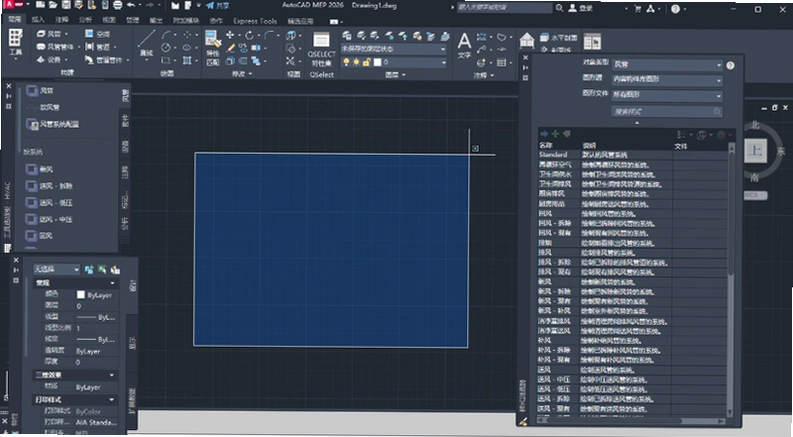Screen dimensions: 793x437
Task: Toggle auto-hide on the tool palette
Action: (x=9, y=96)
